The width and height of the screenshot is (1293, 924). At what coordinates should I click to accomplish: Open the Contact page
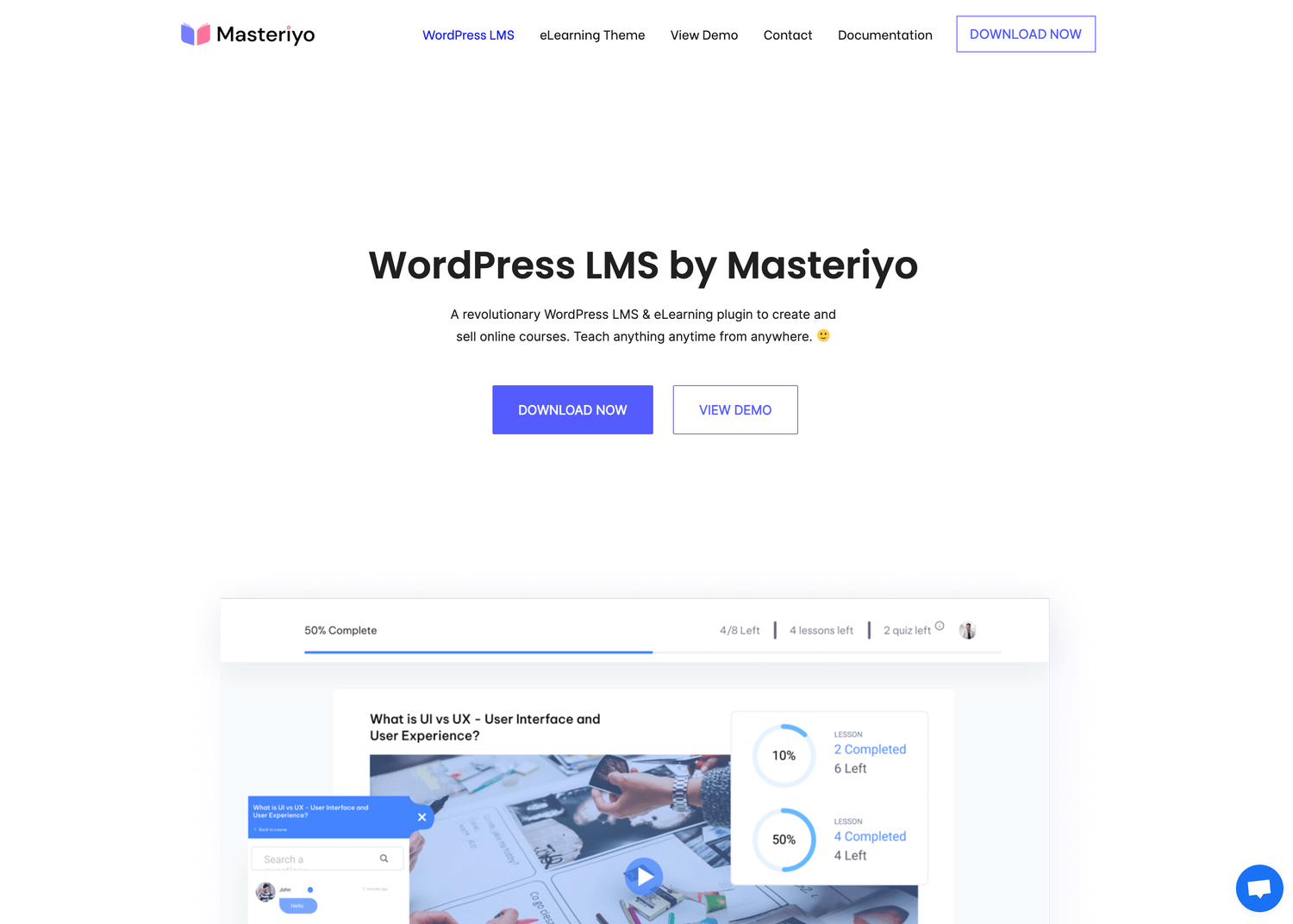(788, 35)
